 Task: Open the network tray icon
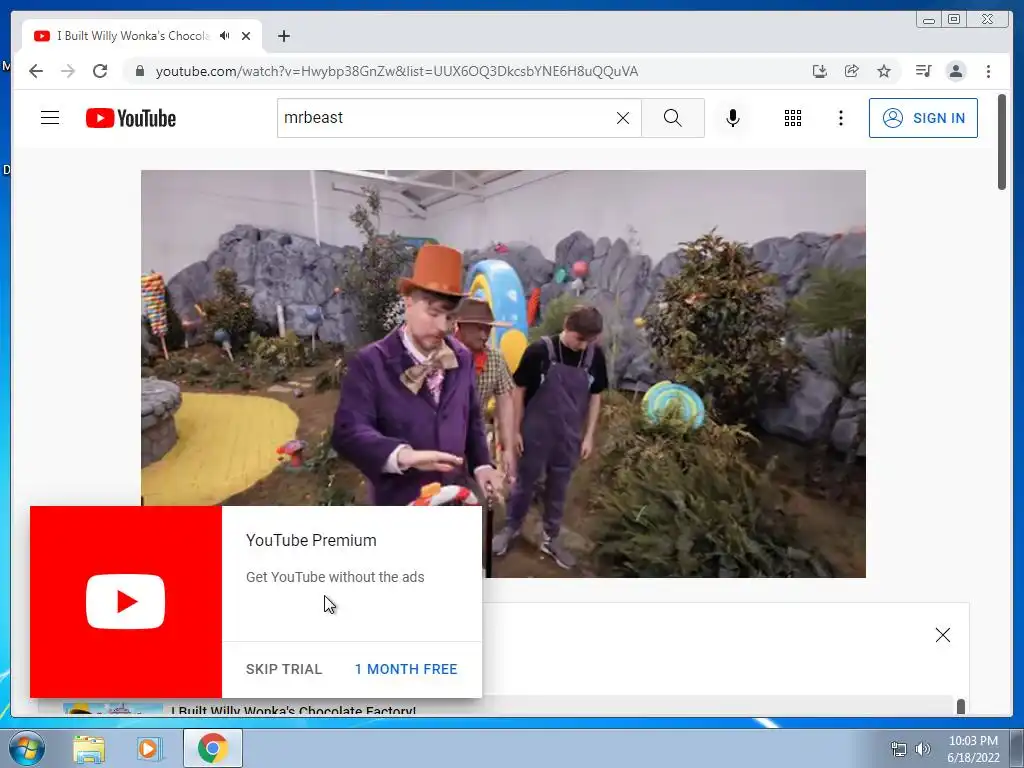[899, 749]
